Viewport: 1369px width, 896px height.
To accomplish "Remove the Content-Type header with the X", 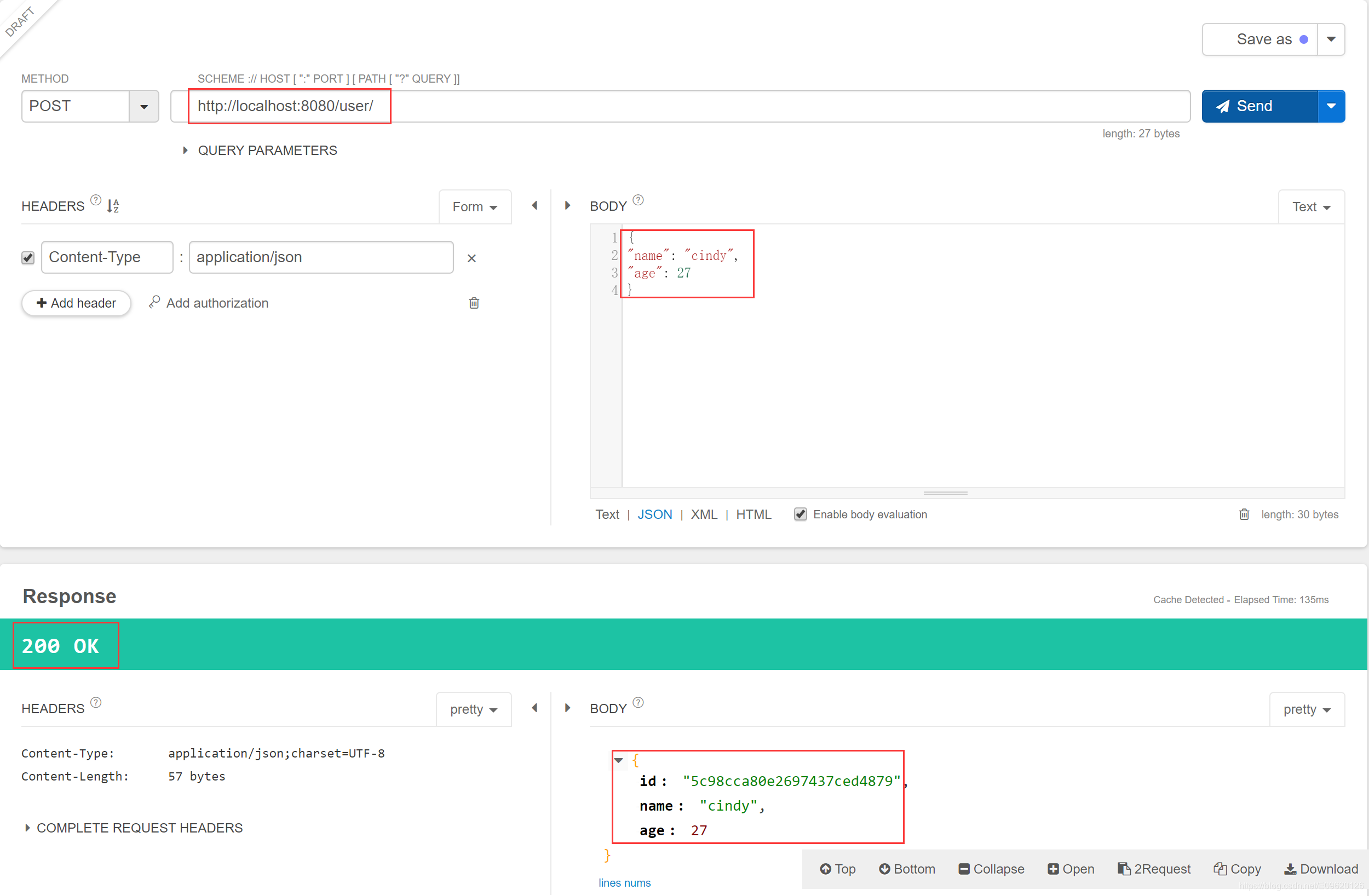I will pos(471,258).
